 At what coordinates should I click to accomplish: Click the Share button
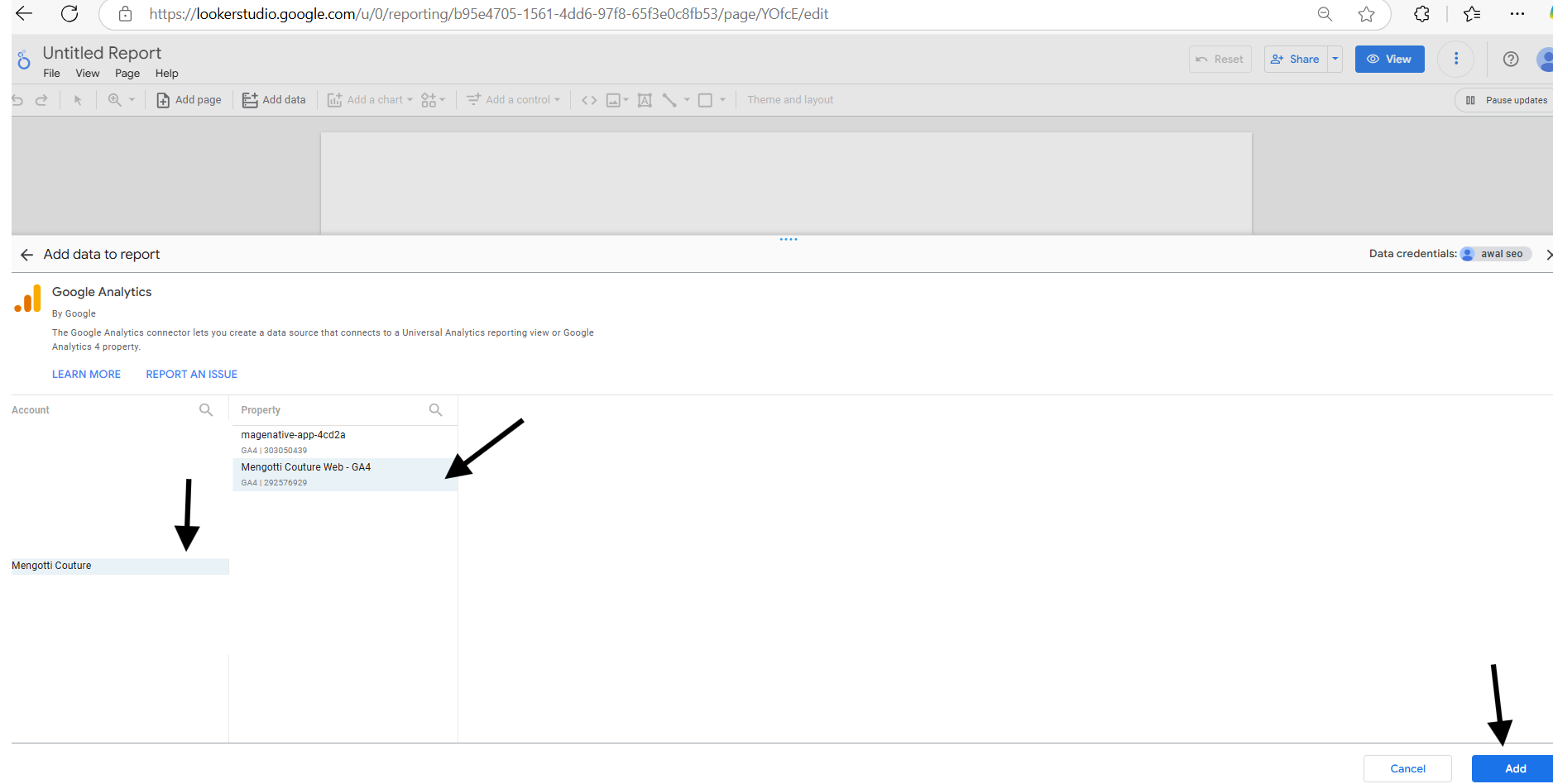coord(1296,60)
